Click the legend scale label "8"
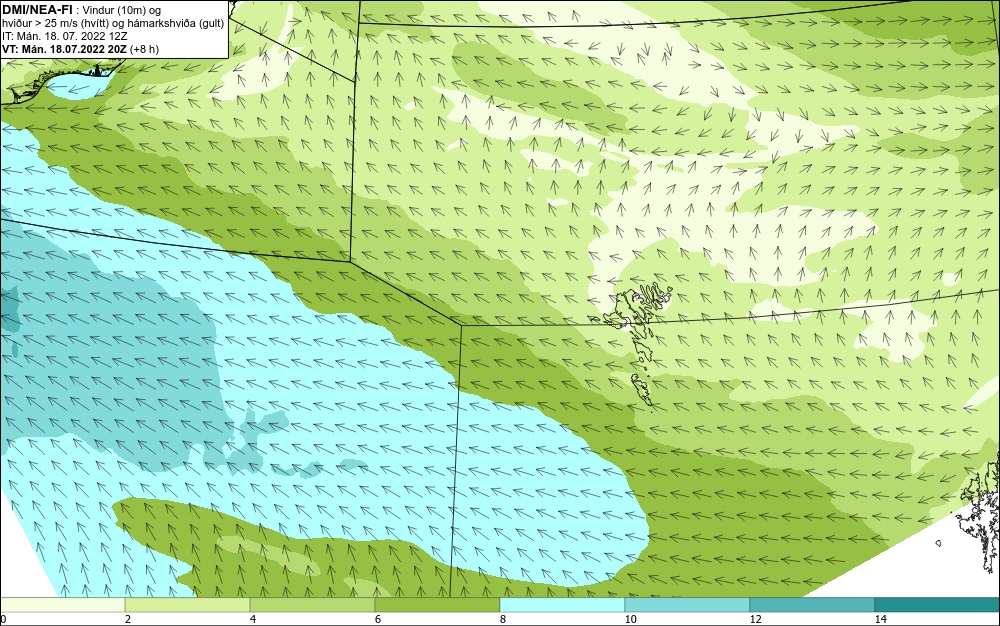This screenshot has height=626, width=1000. pyautogui.click(x=503, y=619)
